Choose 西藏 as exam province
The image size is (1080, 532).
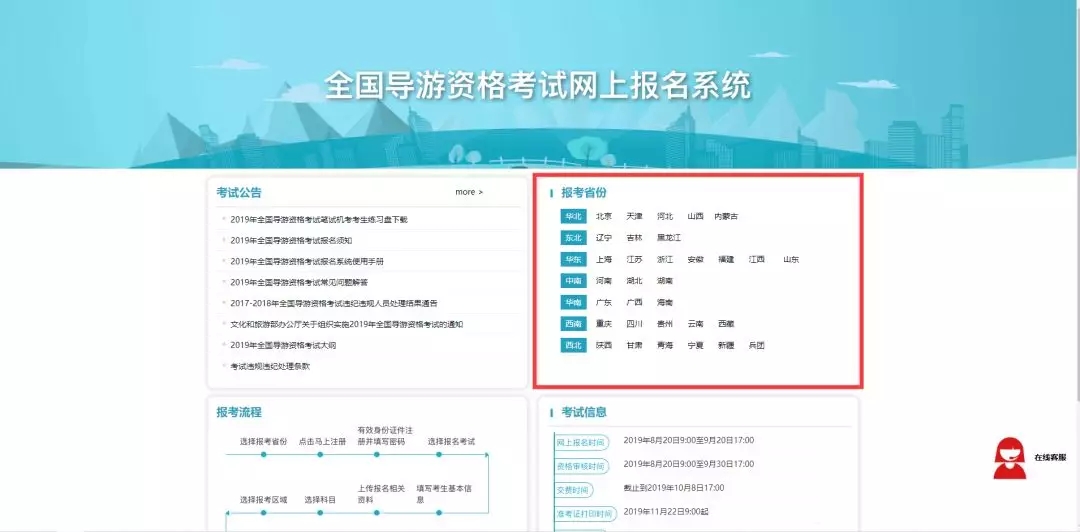(x=726, y=324)
